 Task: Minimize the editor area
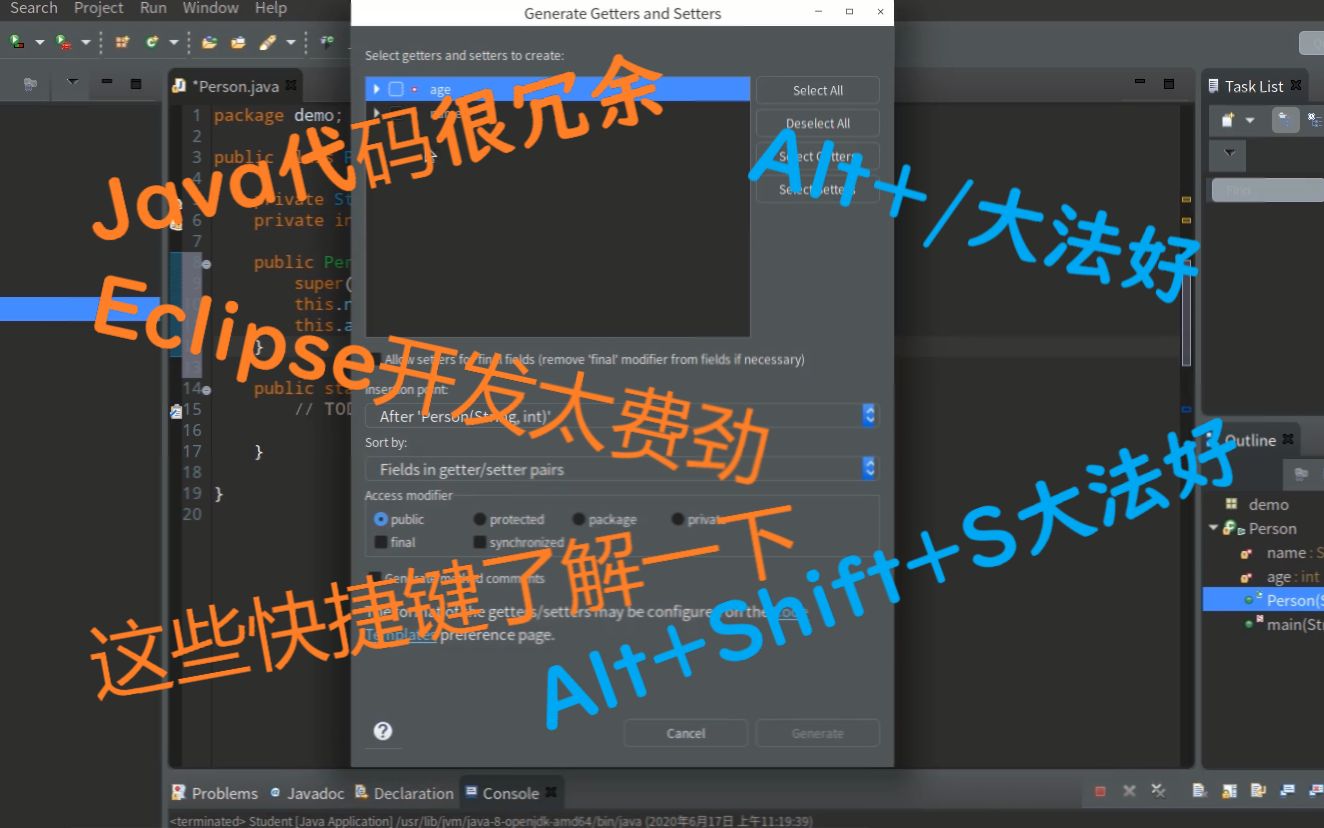[x=1139, y=82]
